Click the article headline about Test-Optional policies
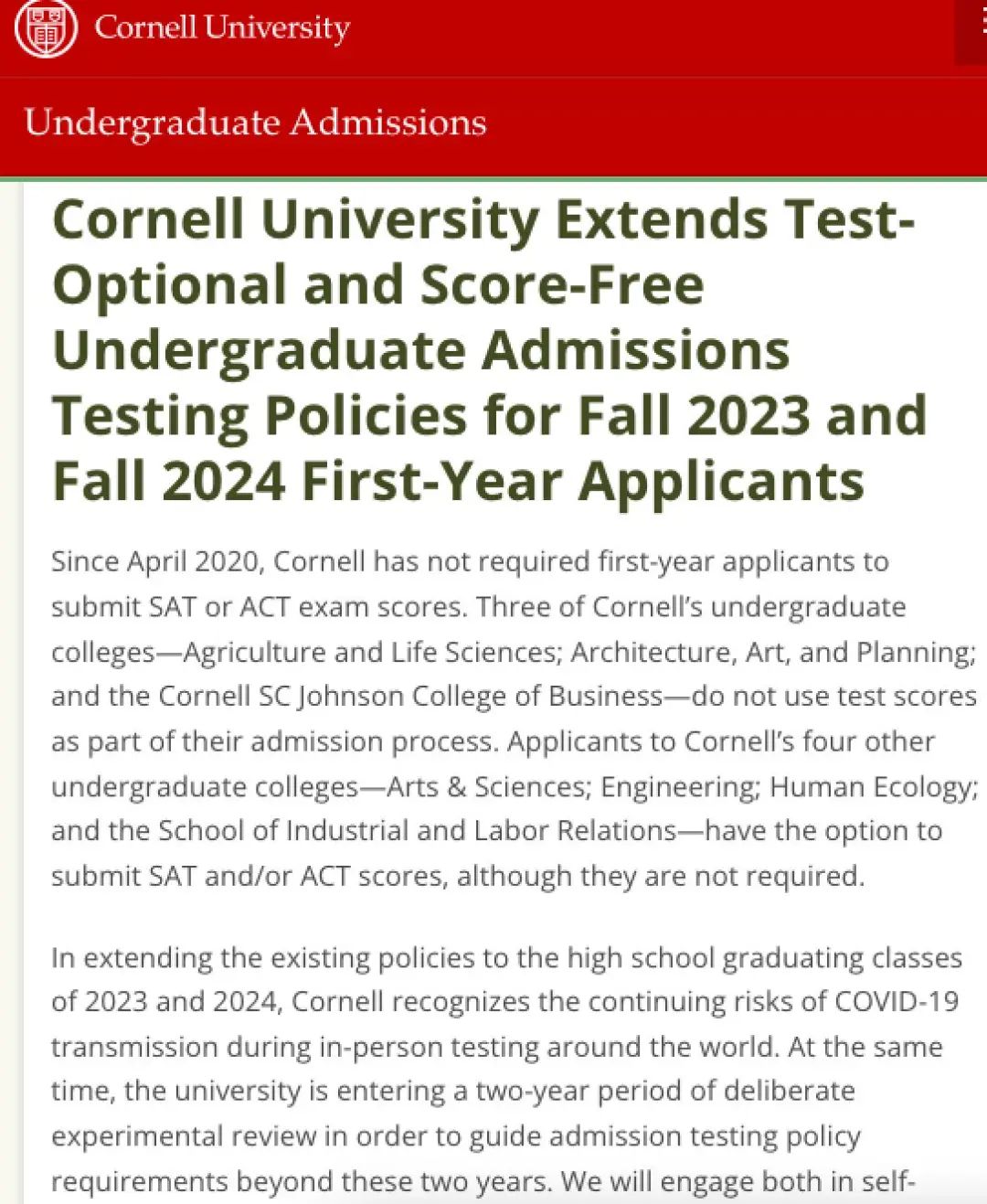 [x=490, y=350]
